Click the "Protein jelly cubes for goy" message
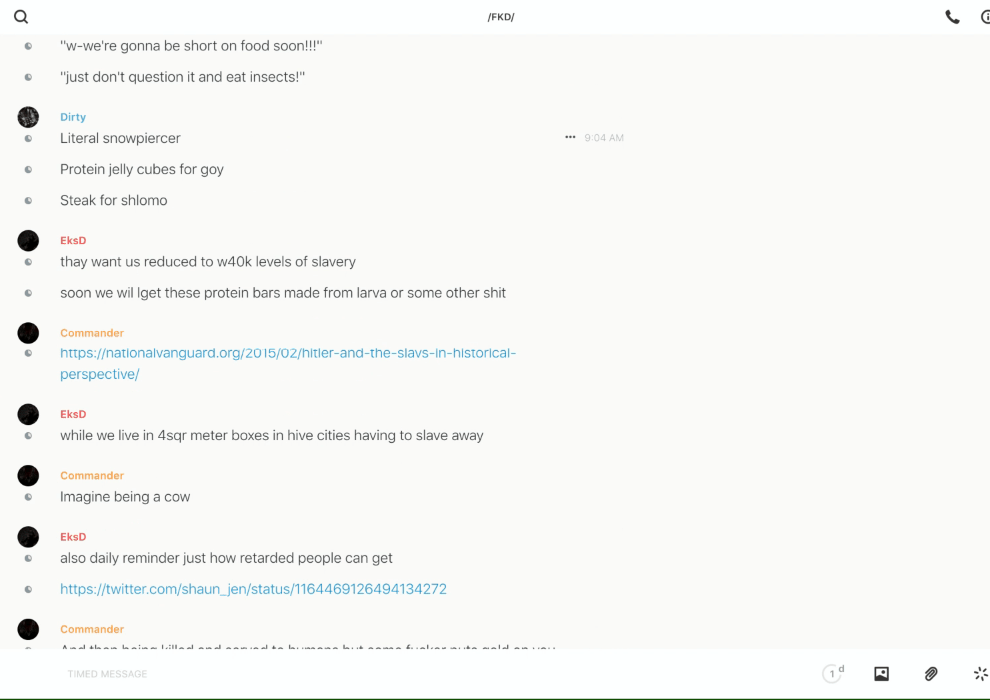This screenshot has width=990, height=700. (142, 169)
